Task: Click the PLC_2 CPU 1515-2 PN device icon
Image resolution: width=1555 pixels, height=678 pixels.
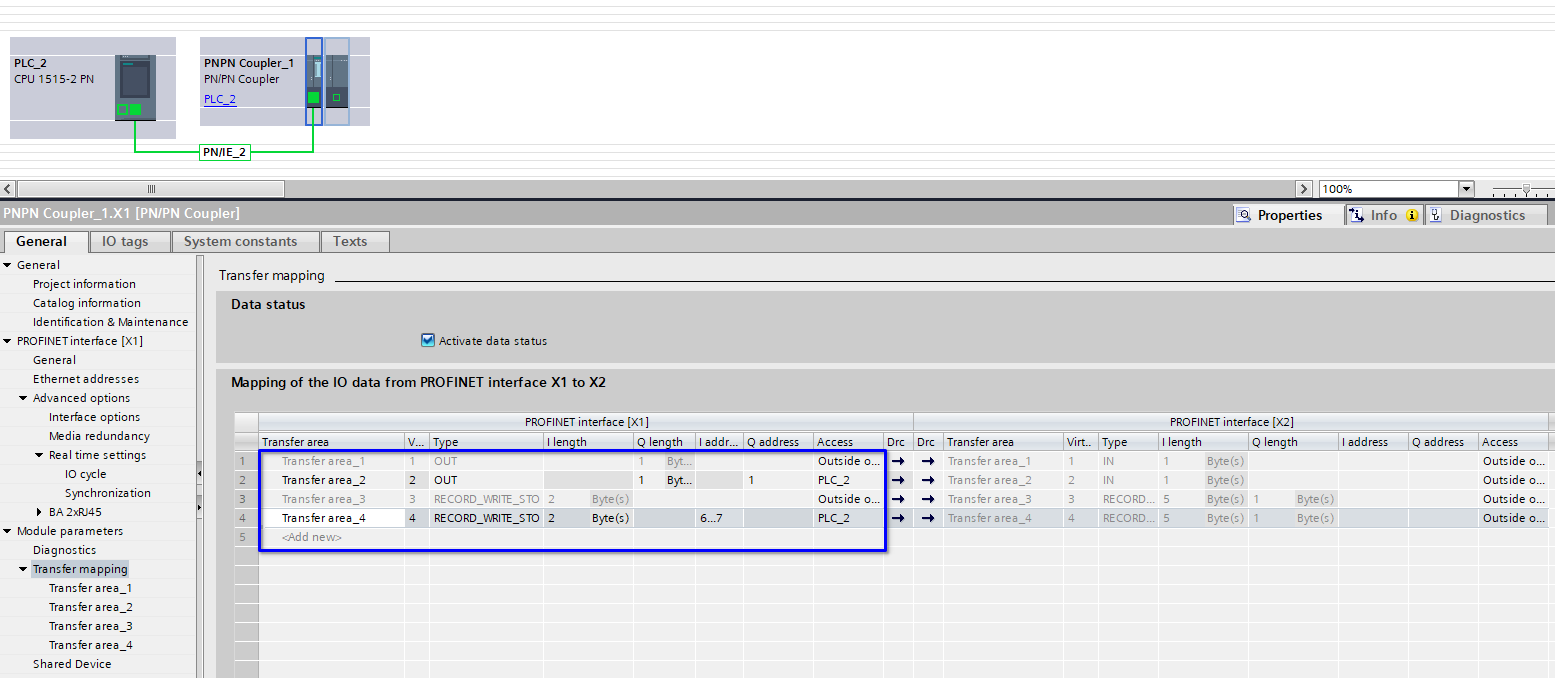Action: [x=135, y=87]
